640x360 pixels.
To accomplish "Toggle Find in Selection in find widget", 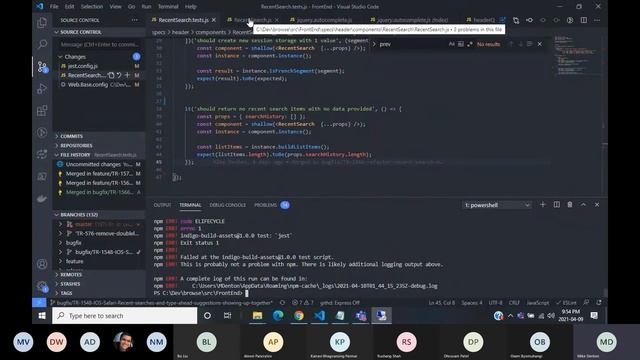I will click(529, 44).
